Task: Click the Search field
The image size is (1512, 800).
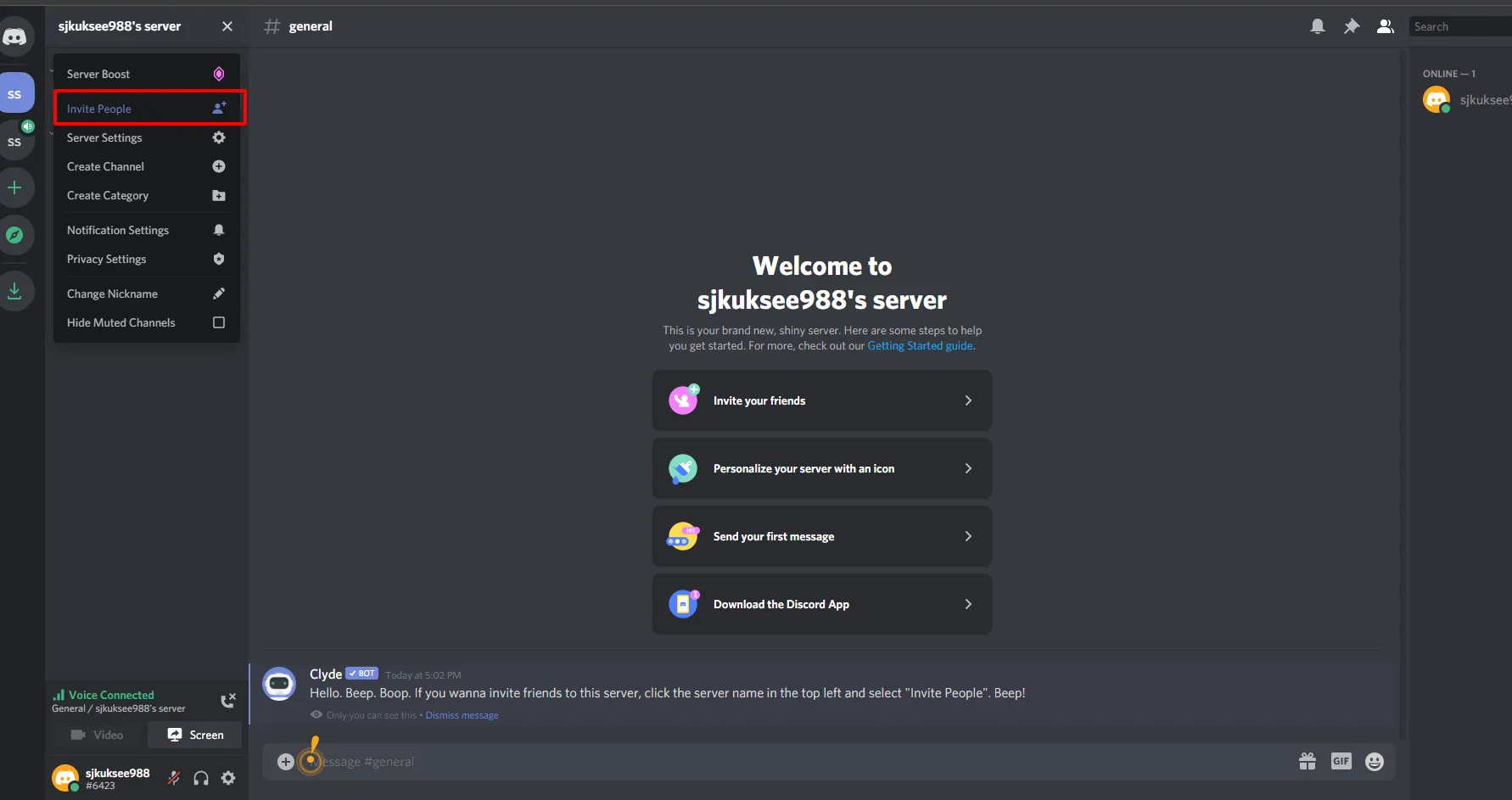Action: pyautogui.click(x=1460, y=26)
